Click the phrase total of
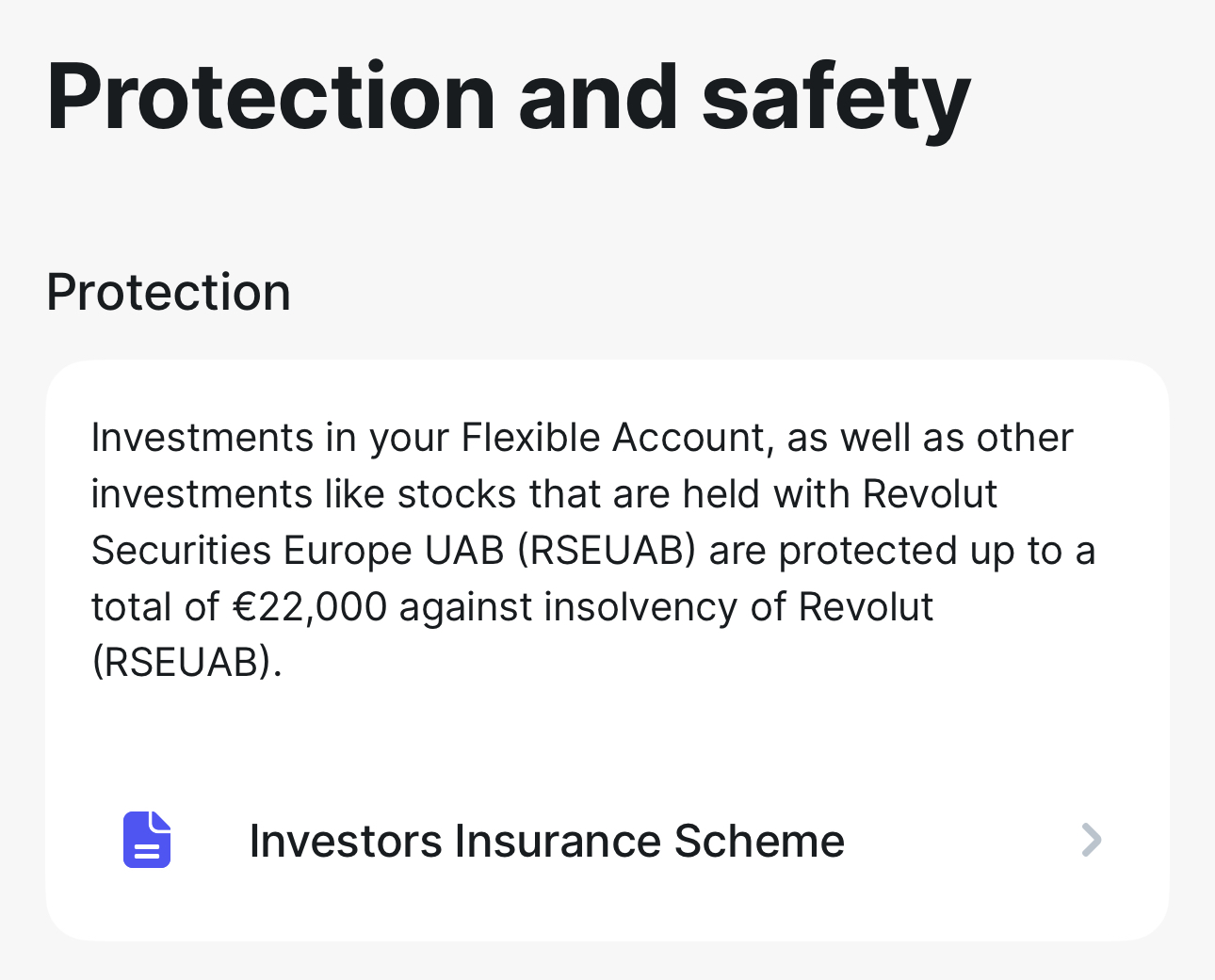This screenshot has width=1215, height=980. pos(155,607)
